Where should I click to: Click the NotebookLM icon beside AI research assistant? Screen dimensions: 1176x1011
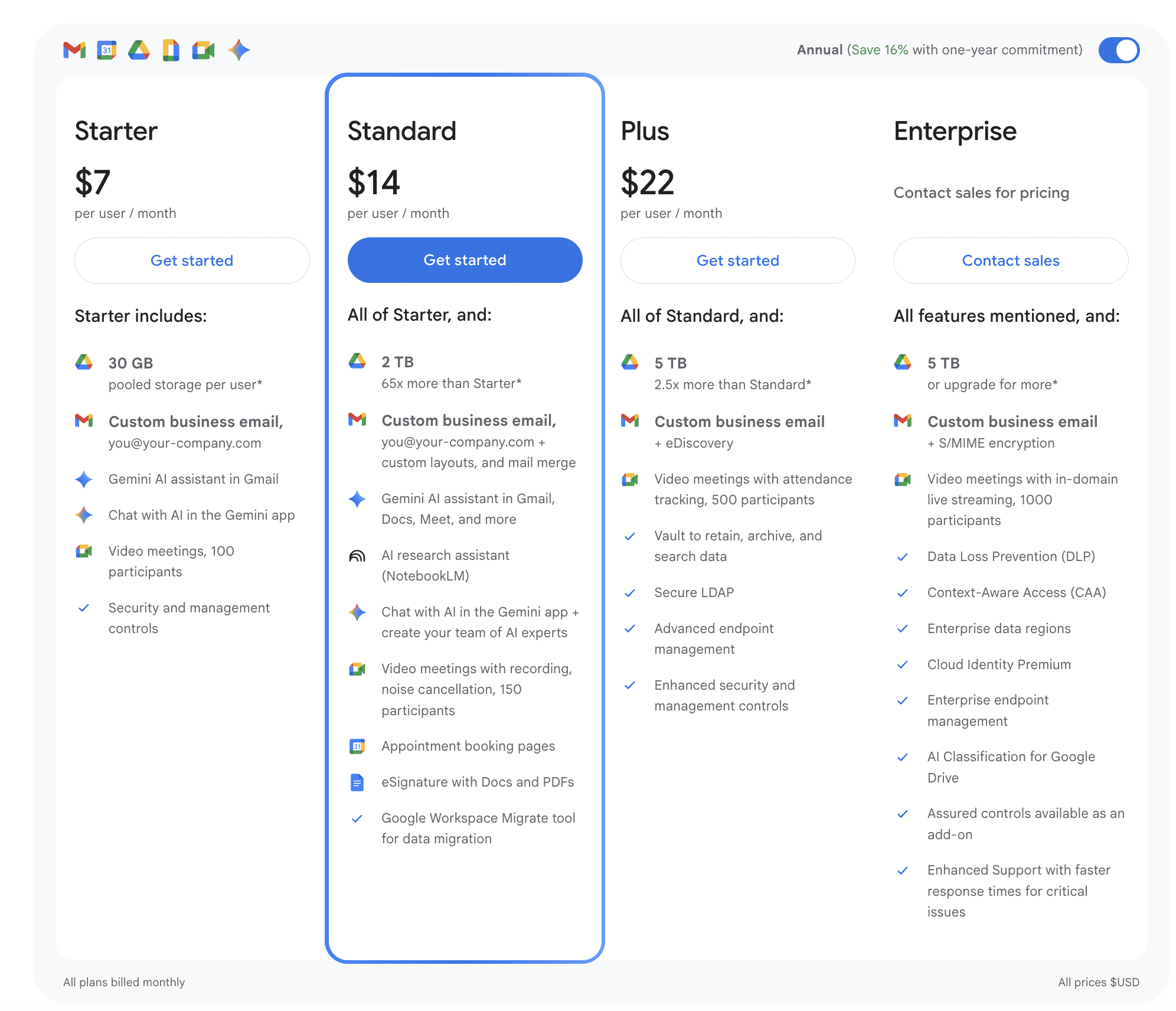(x=357, y=556)
